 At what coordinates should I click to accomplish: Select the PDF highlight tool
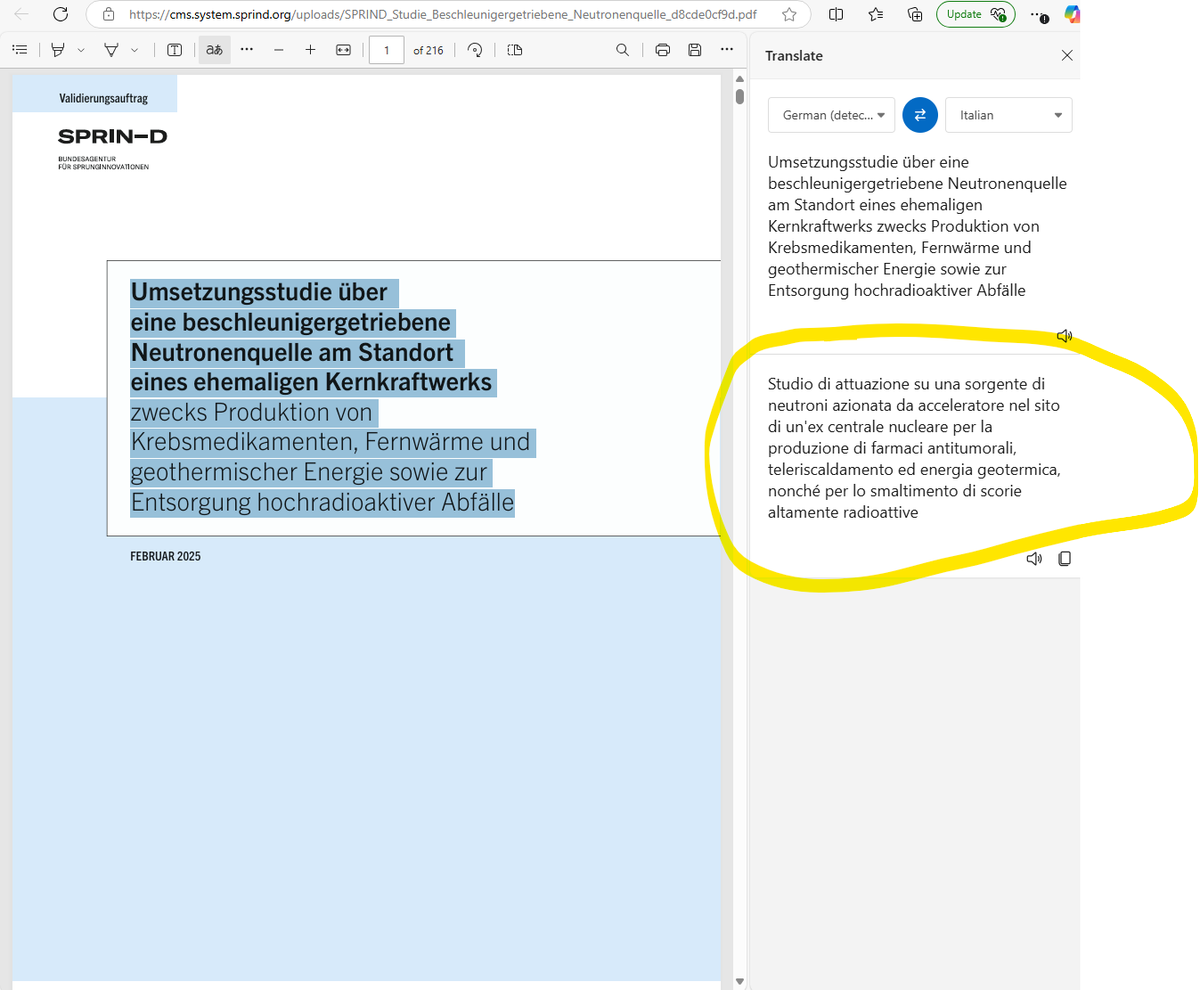click(x=59, y=50)
